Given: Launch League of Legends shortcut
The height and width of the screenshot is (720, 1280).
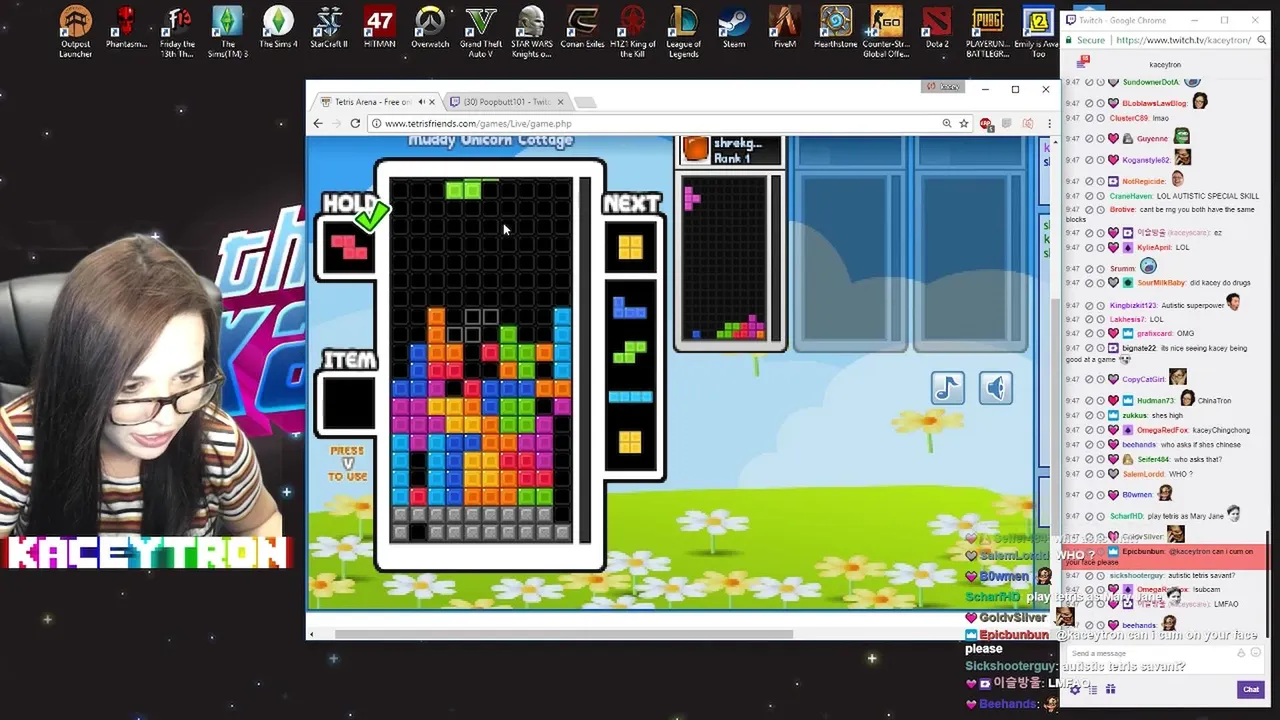Looking at the screenshot, I should point(684,32).
